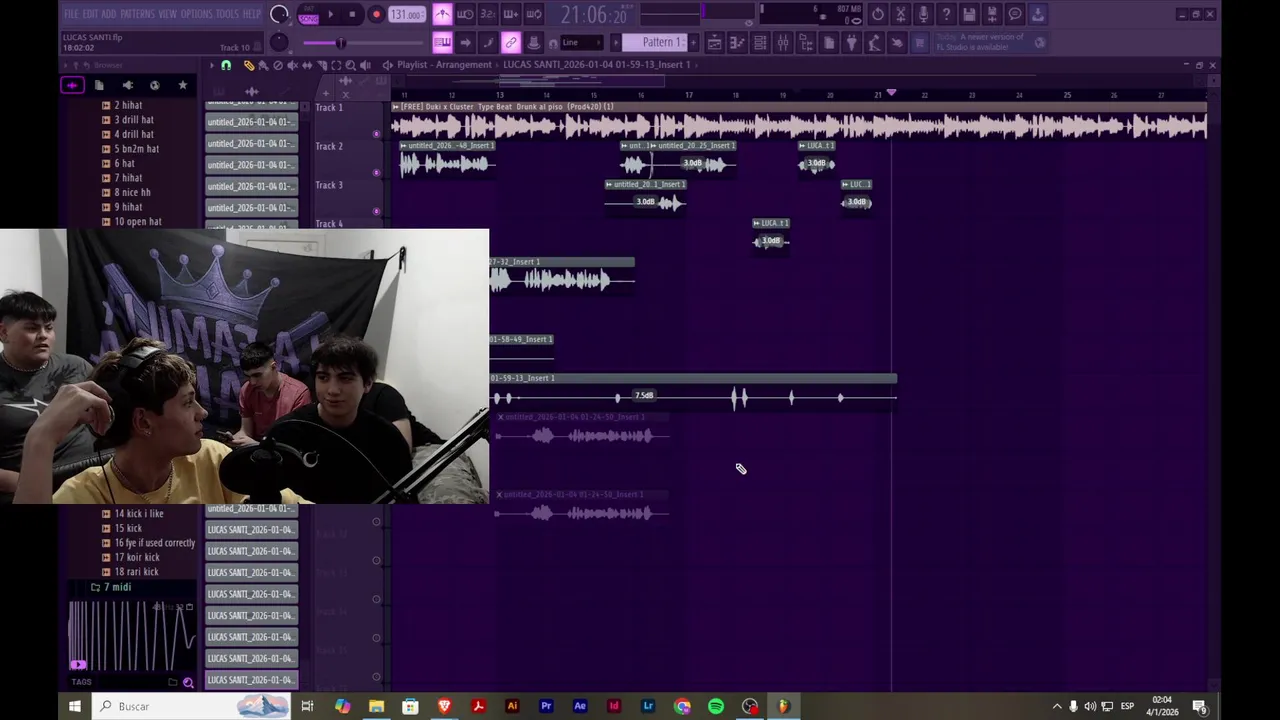Open the playlist view icon
1280x720 pixels.
715,42
